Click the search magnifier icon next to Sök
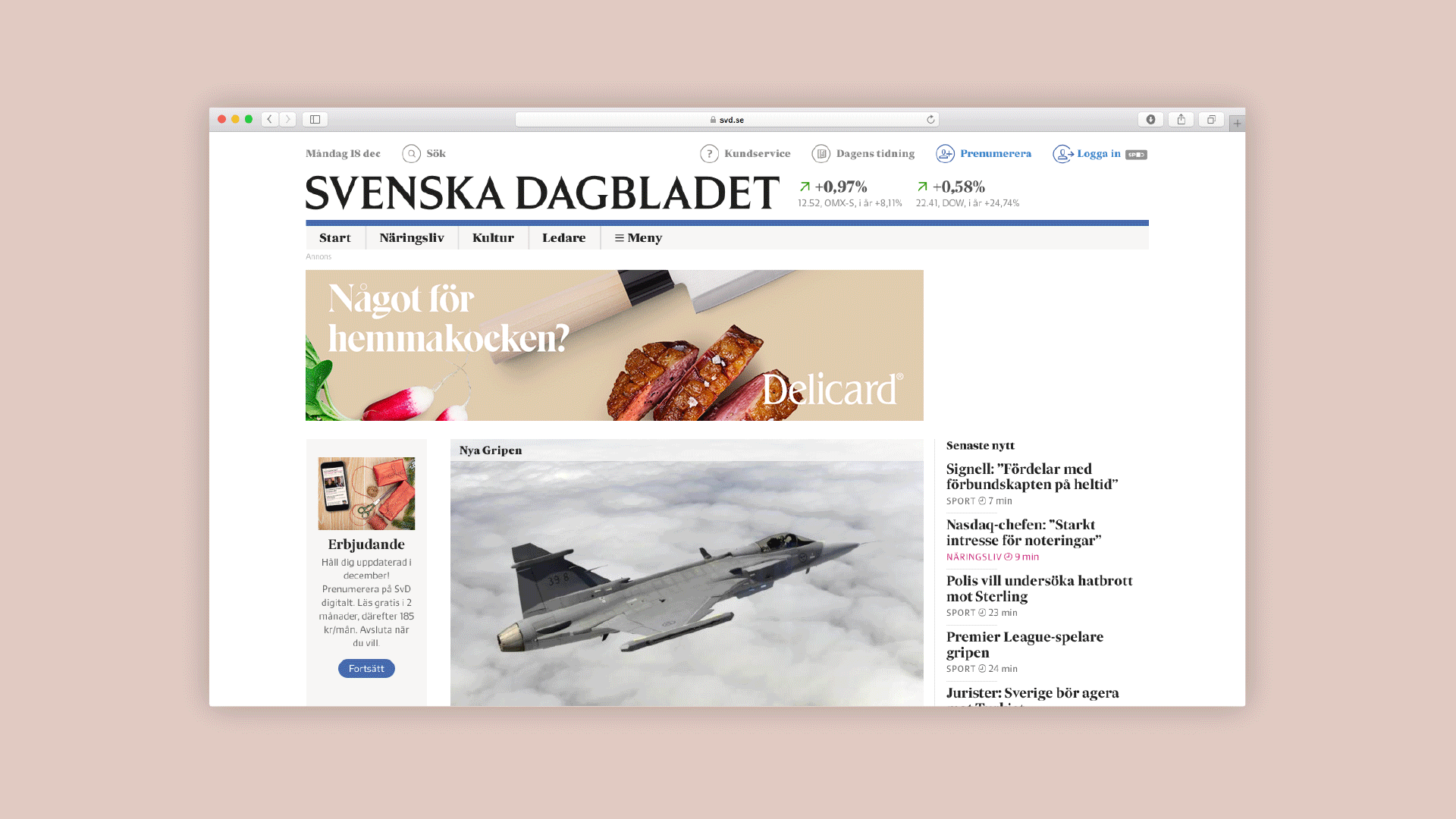This screenshot has height=819, width=1456. (411, 154)
